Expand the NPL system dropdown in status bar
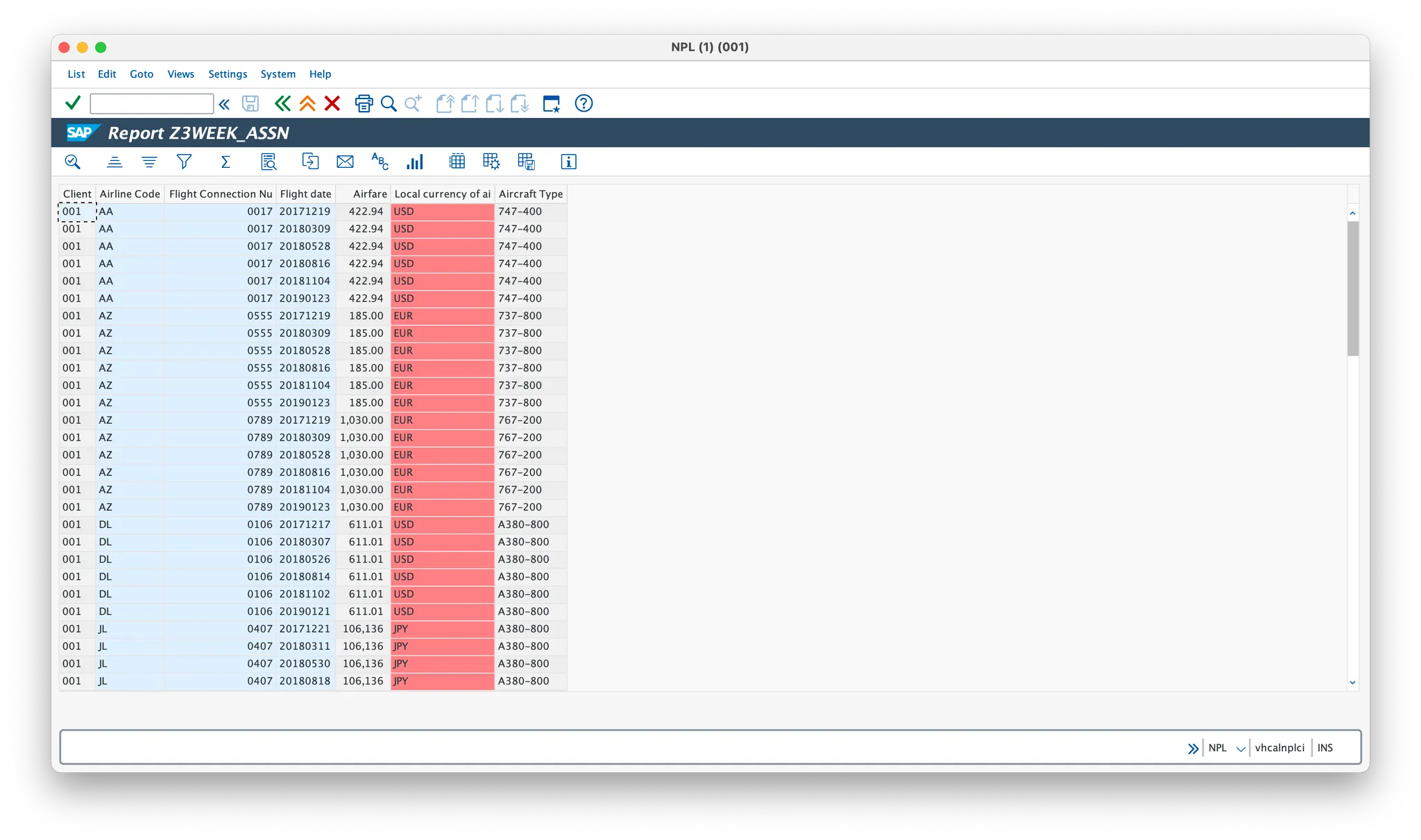Viewport: 1421px width, 840px height. (x=1241, y=748)
